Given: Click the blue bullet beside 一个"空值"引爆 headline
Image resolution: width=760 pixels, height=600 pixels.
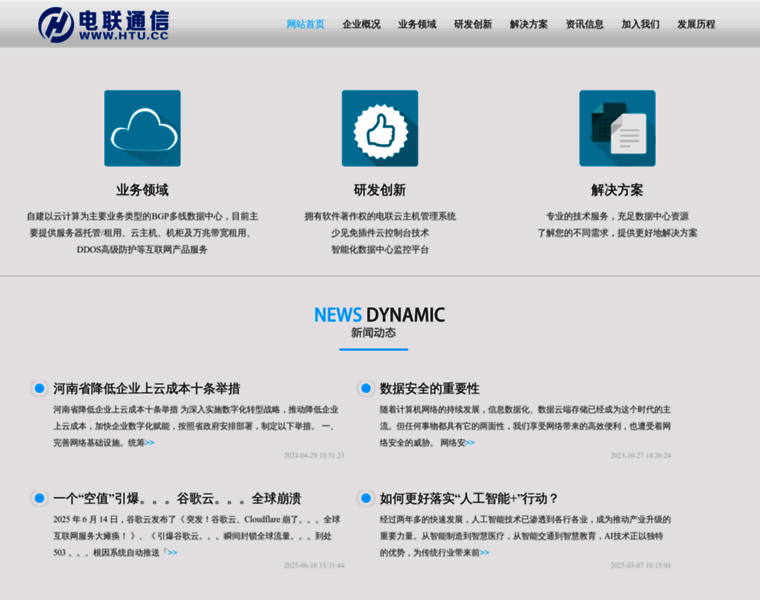Looking at the screenshot, I should (x=39, y=497).
